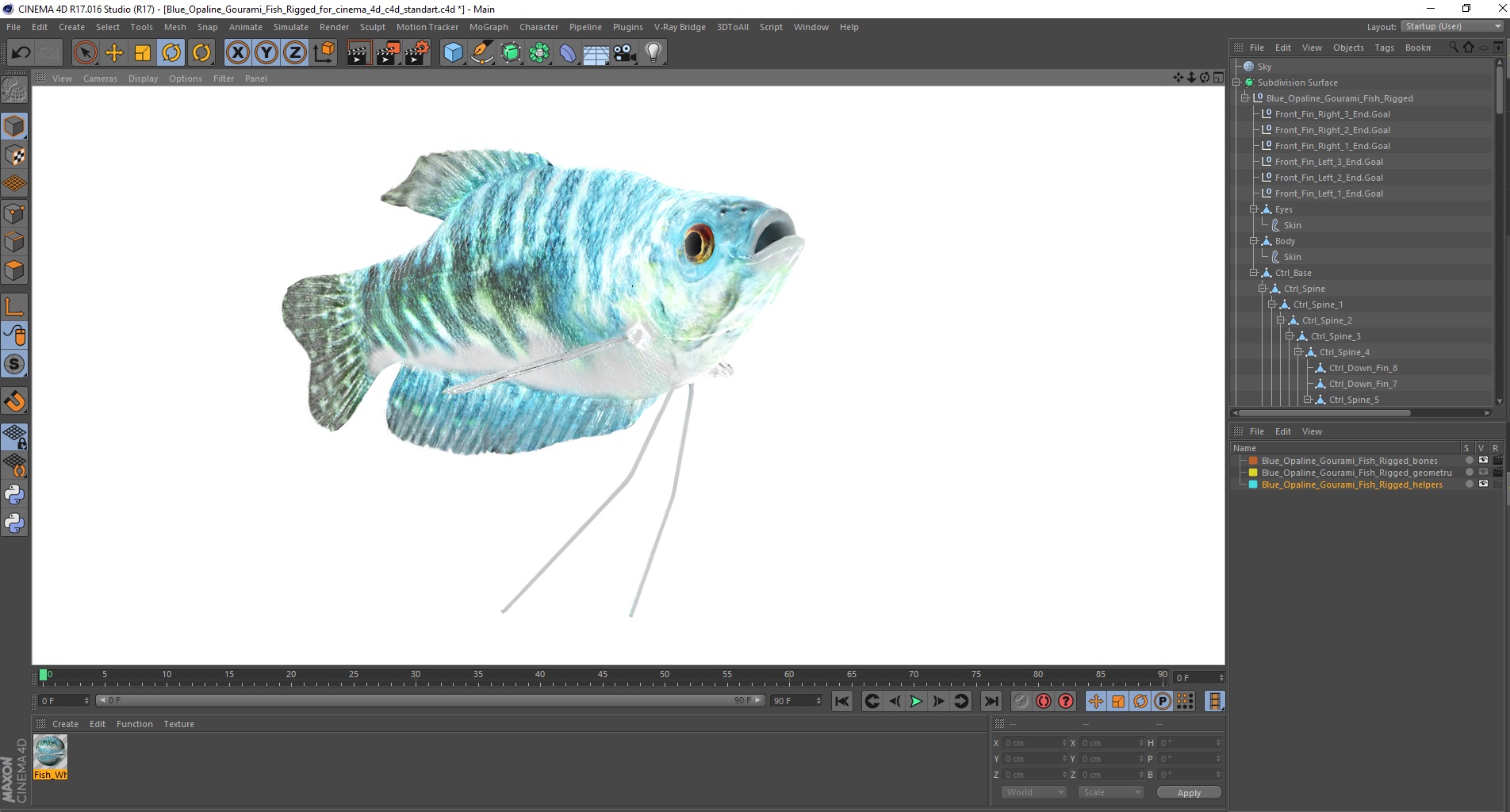Go to start of animation
This screenshot has height=812, width=1510.
point(842,701)
